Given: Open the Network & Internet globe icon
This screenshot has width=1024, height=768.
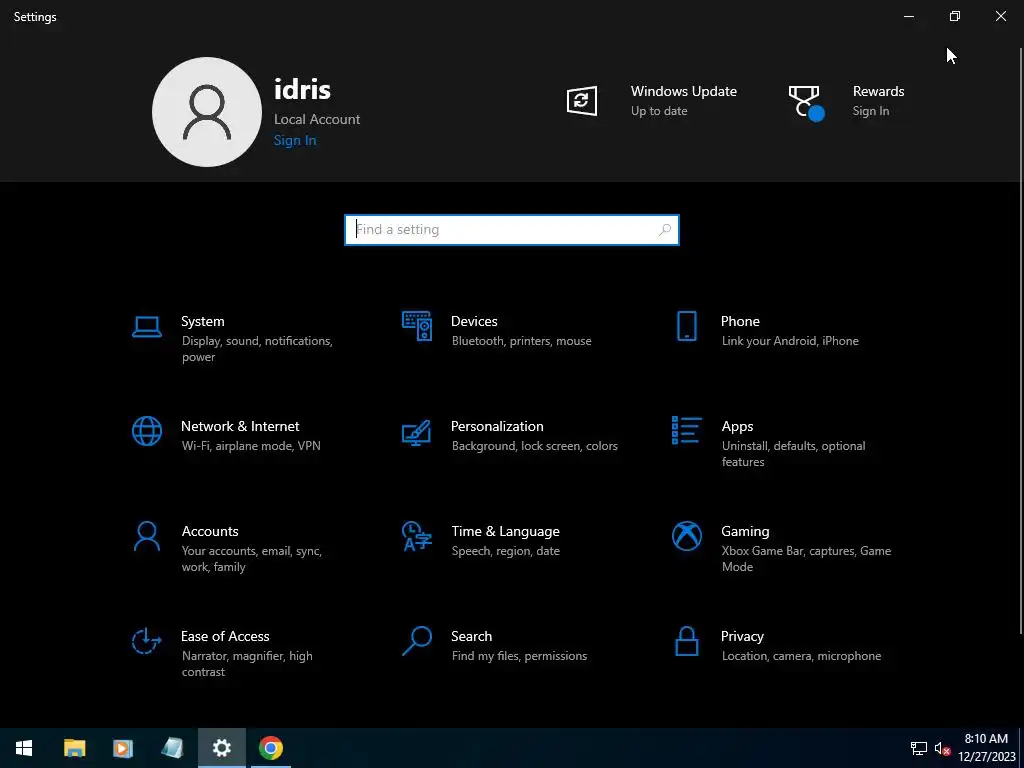Looking at the screenshot, I should click(146, 431).
